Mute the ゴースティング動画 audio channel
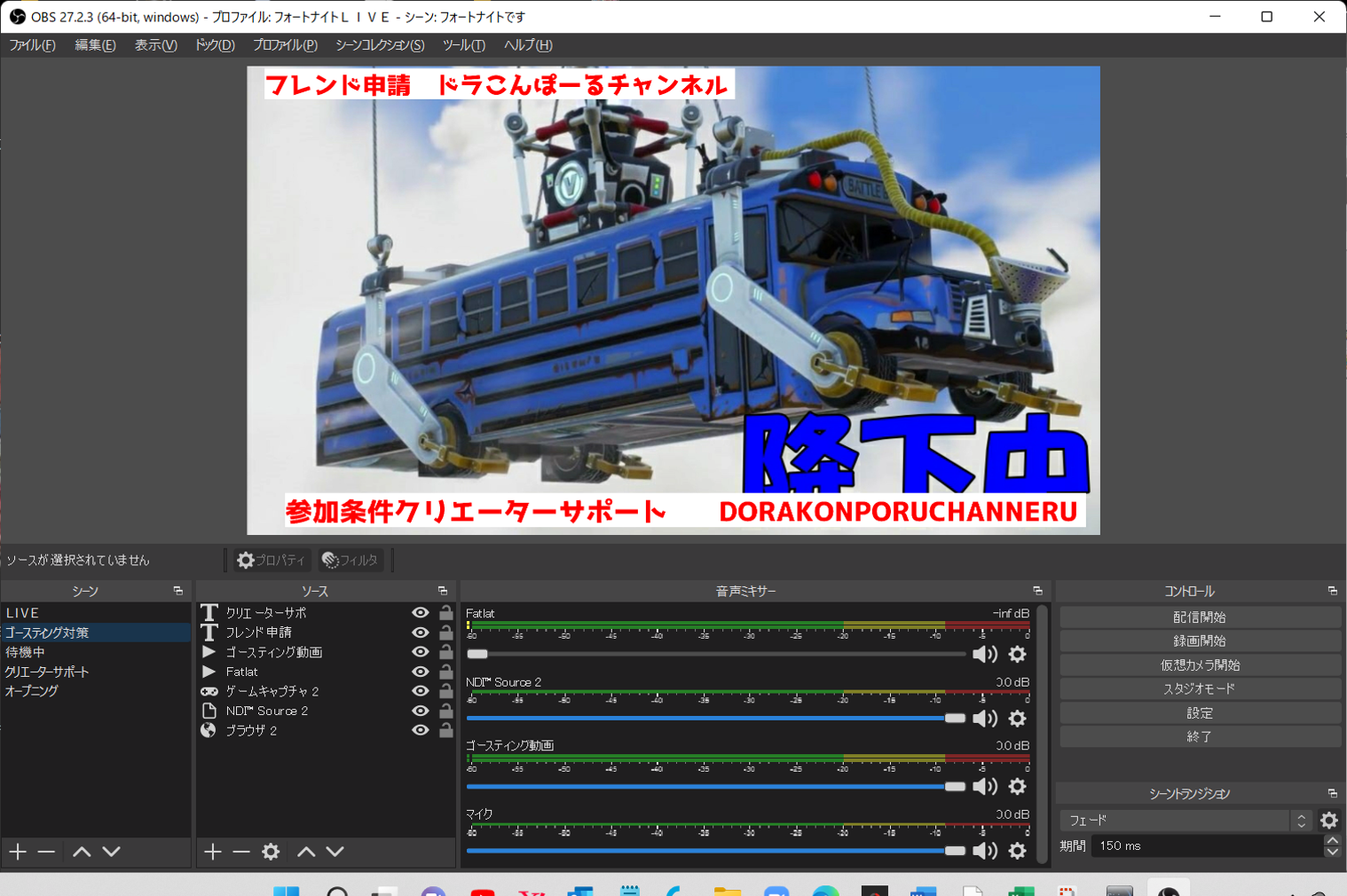This screenshot has width=1347, height=896. click(985, 786)
